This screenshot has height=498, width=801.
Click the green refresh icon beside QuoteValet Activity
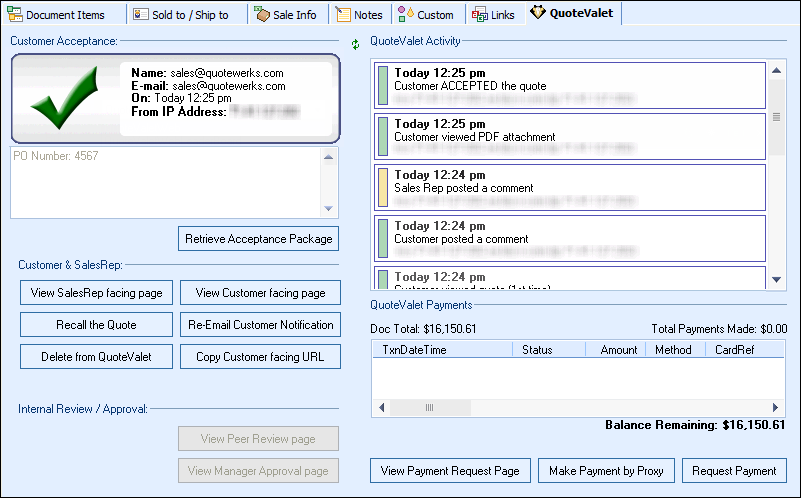pyautogui.click(x=355, y=45)
